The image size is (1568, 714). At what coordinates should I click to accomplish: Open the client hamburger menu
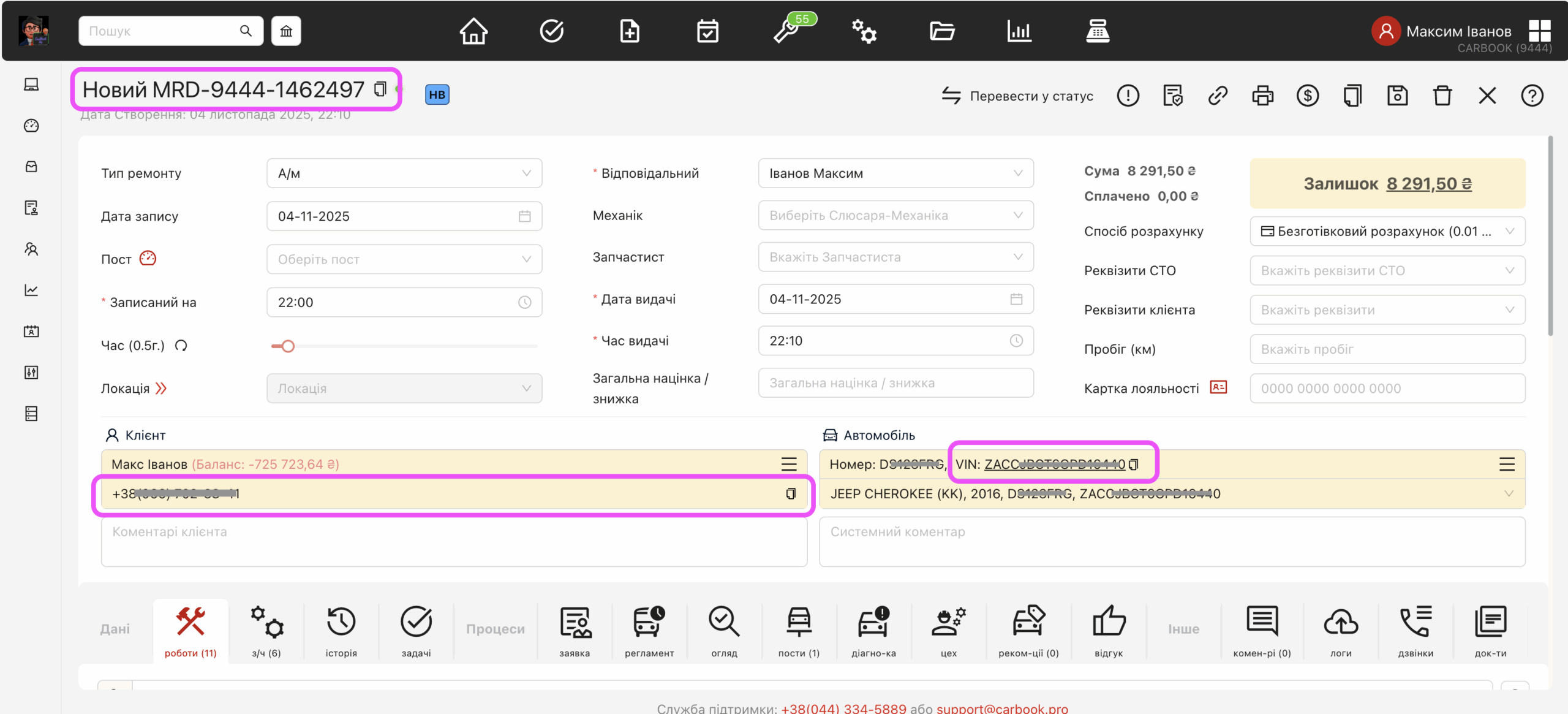[x=789, y=465]
